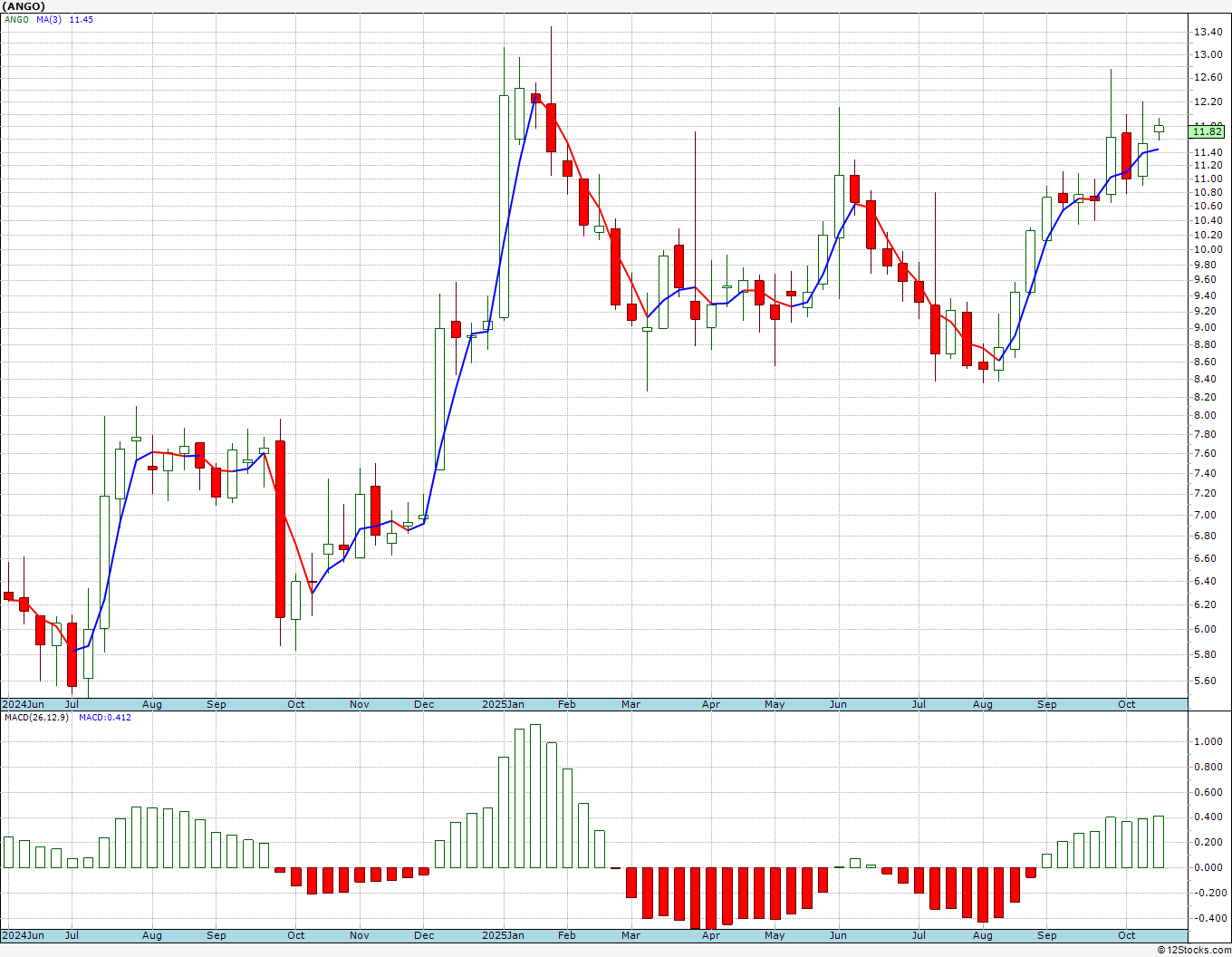Click the 0.800 MACD axis label
This screenshot has height=957, width=1232.
(1207, 768)
